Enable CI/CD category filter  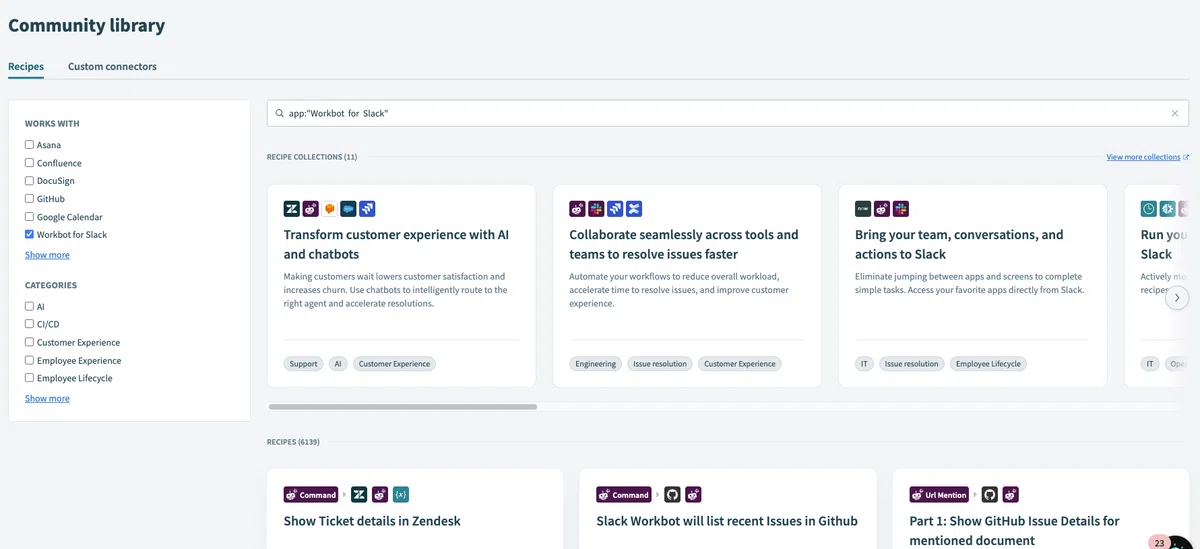tap(29, 324)
